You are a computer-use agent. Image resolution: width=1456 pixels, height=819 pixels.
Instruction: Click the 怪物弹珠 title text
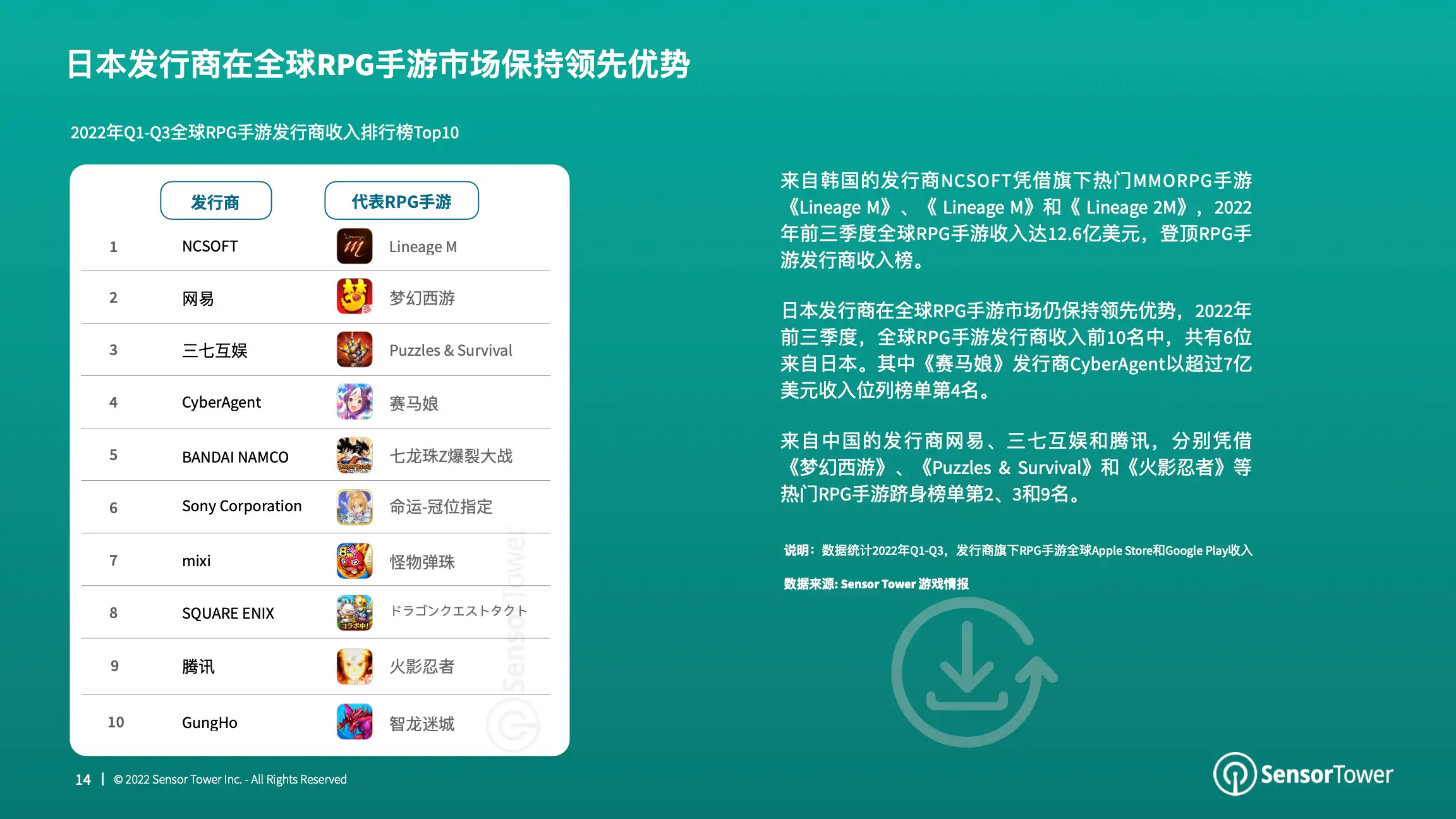[x=422, y=562]
